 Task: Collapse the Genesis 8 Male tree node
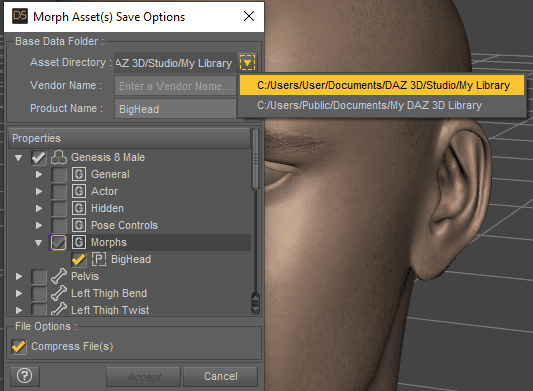(18, 158)
